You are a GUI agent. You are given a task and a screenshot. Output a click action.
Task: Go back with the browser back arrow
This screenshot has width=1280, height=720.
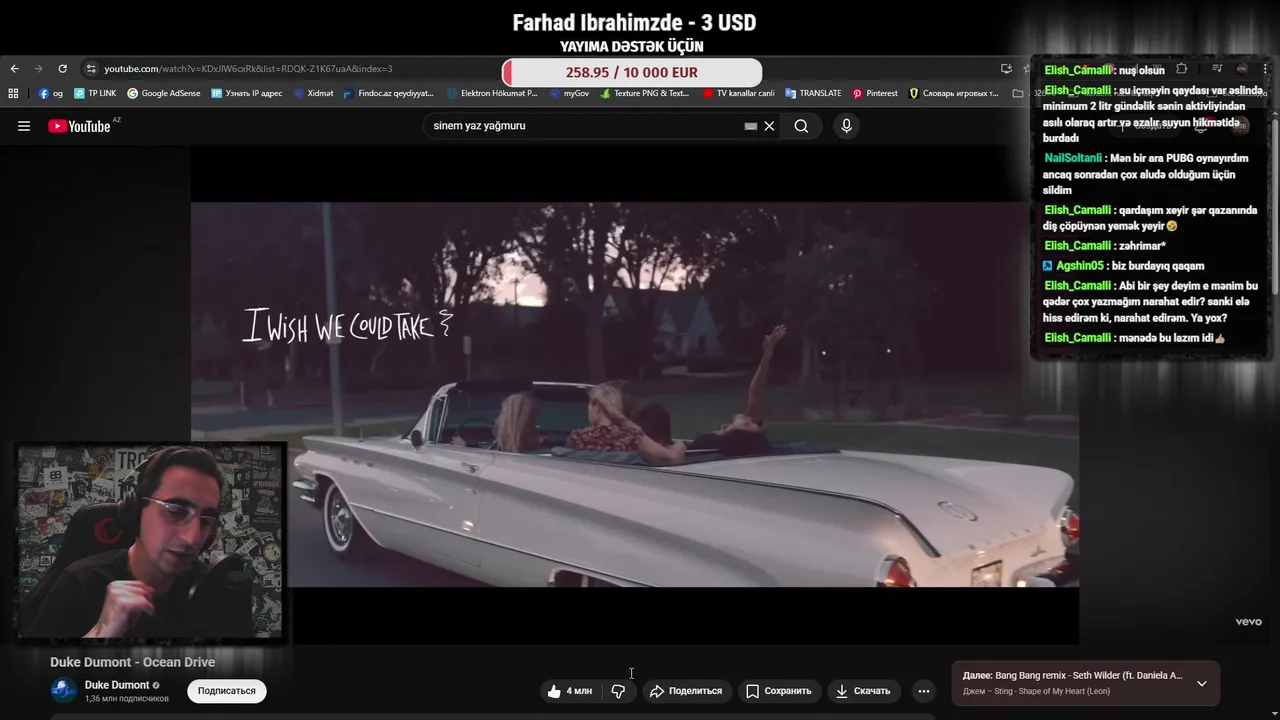14,69
